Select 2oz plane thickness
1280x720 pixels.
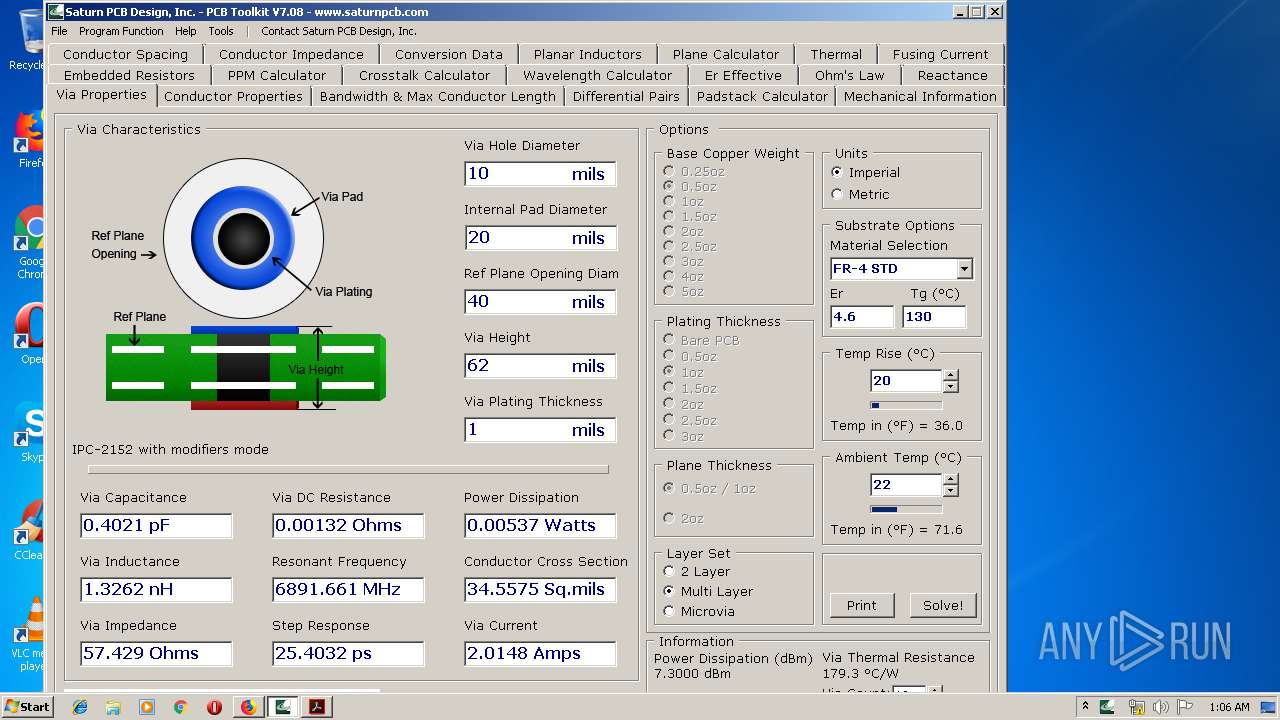[684, 518]
